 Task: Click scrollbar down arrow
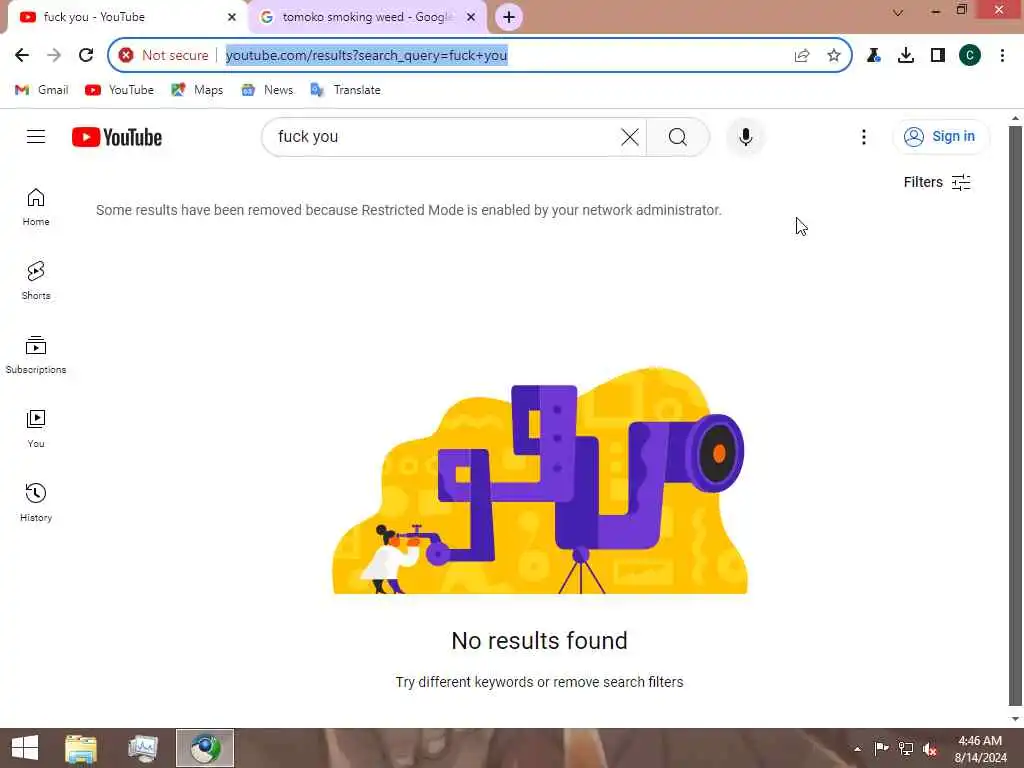(x=1015, y=718)
